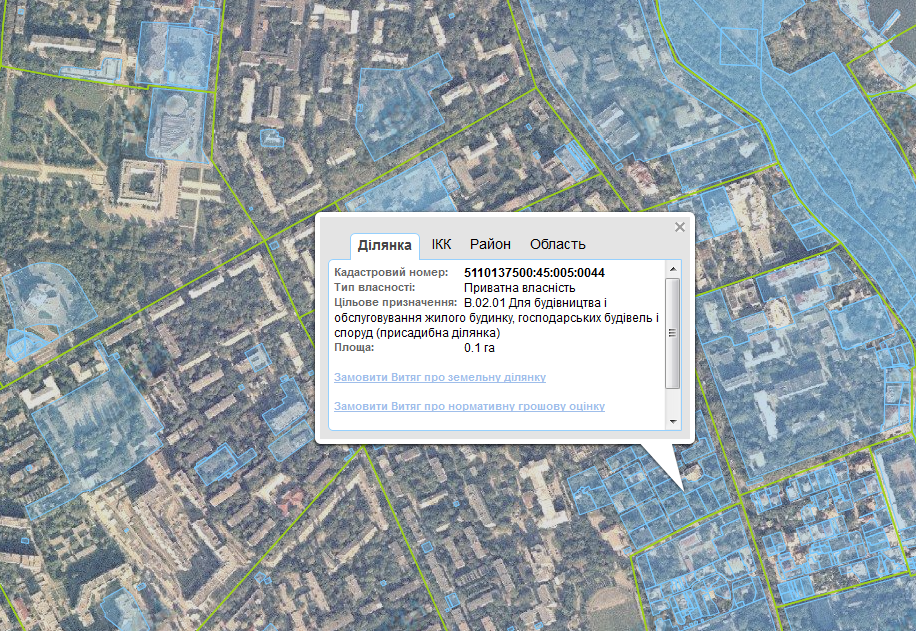Click the popup scrollbar thumb grip
Screen dimensions: 916x631
pyautogui.click(x=673, y=333)
